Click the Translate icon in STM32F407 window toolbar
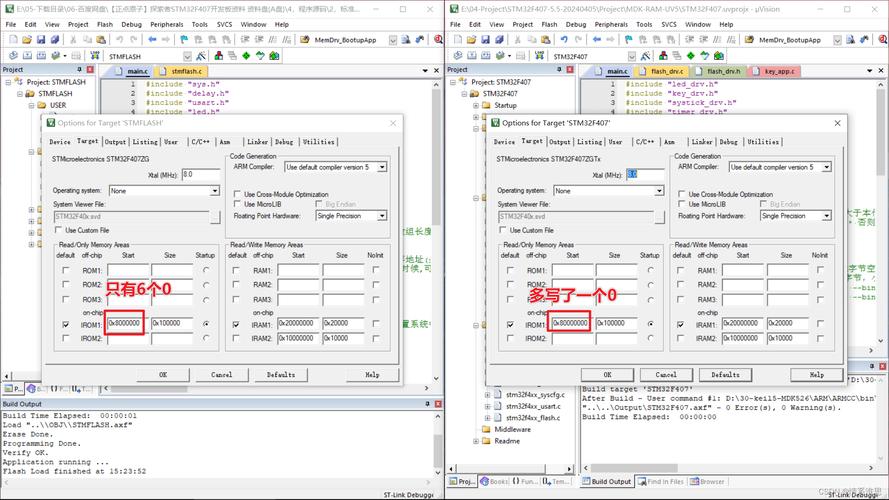The width and height of the screenshot is (889, 500). pos(457,56)
